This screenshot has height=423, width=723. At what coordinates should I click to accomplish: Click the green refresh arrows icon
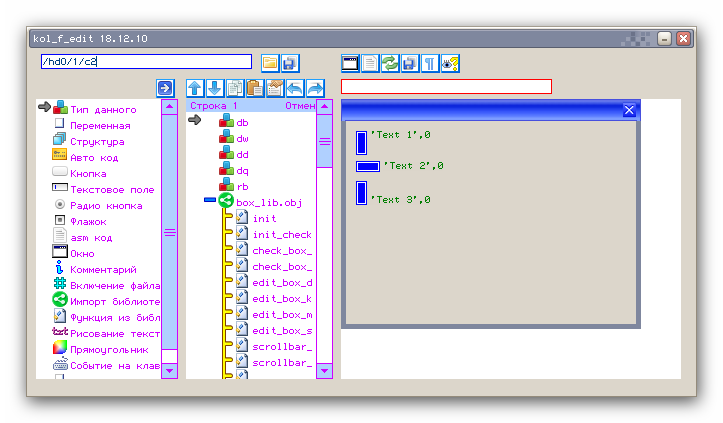(390, 63)
